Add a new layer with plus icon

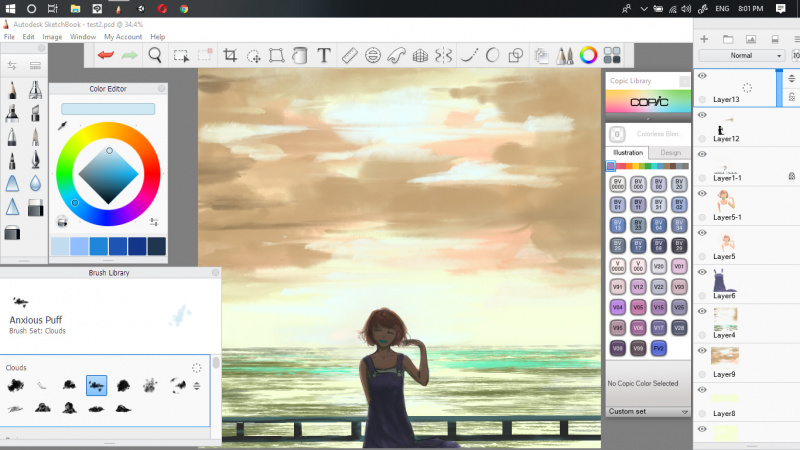(x=704, y=39)
